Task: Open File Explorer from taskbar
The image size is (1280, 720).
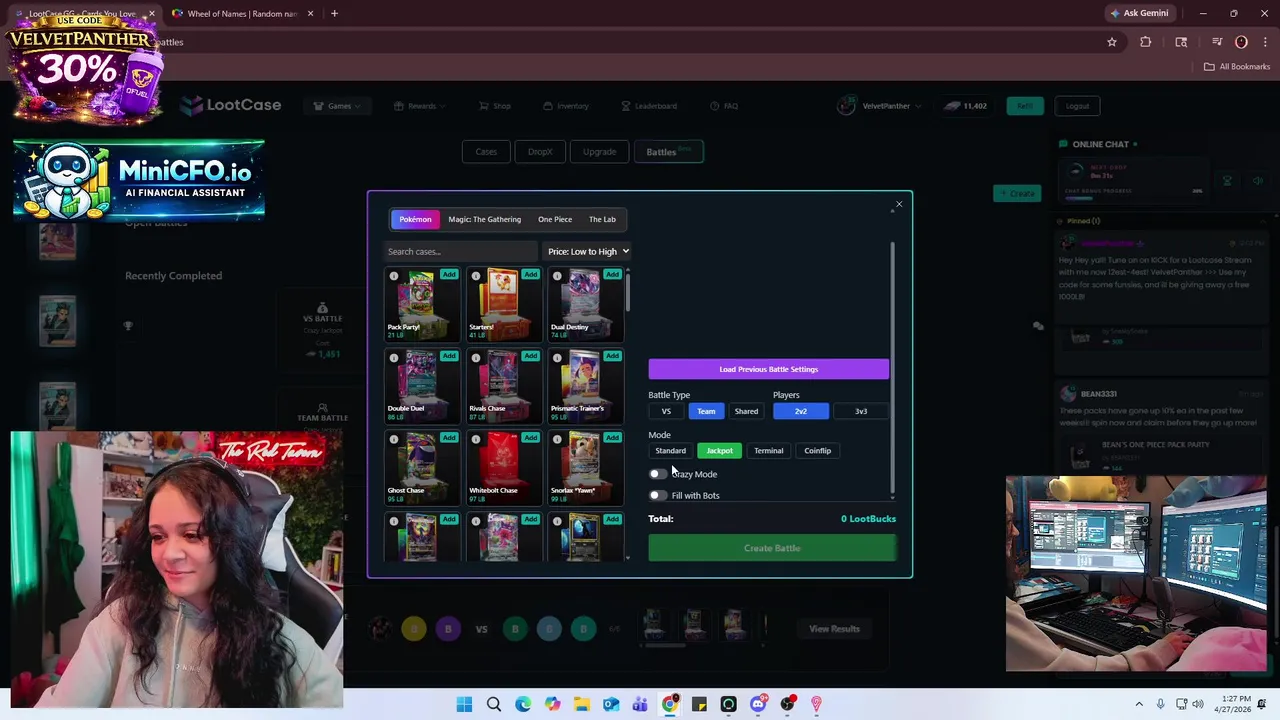Action: pos(582,705)
